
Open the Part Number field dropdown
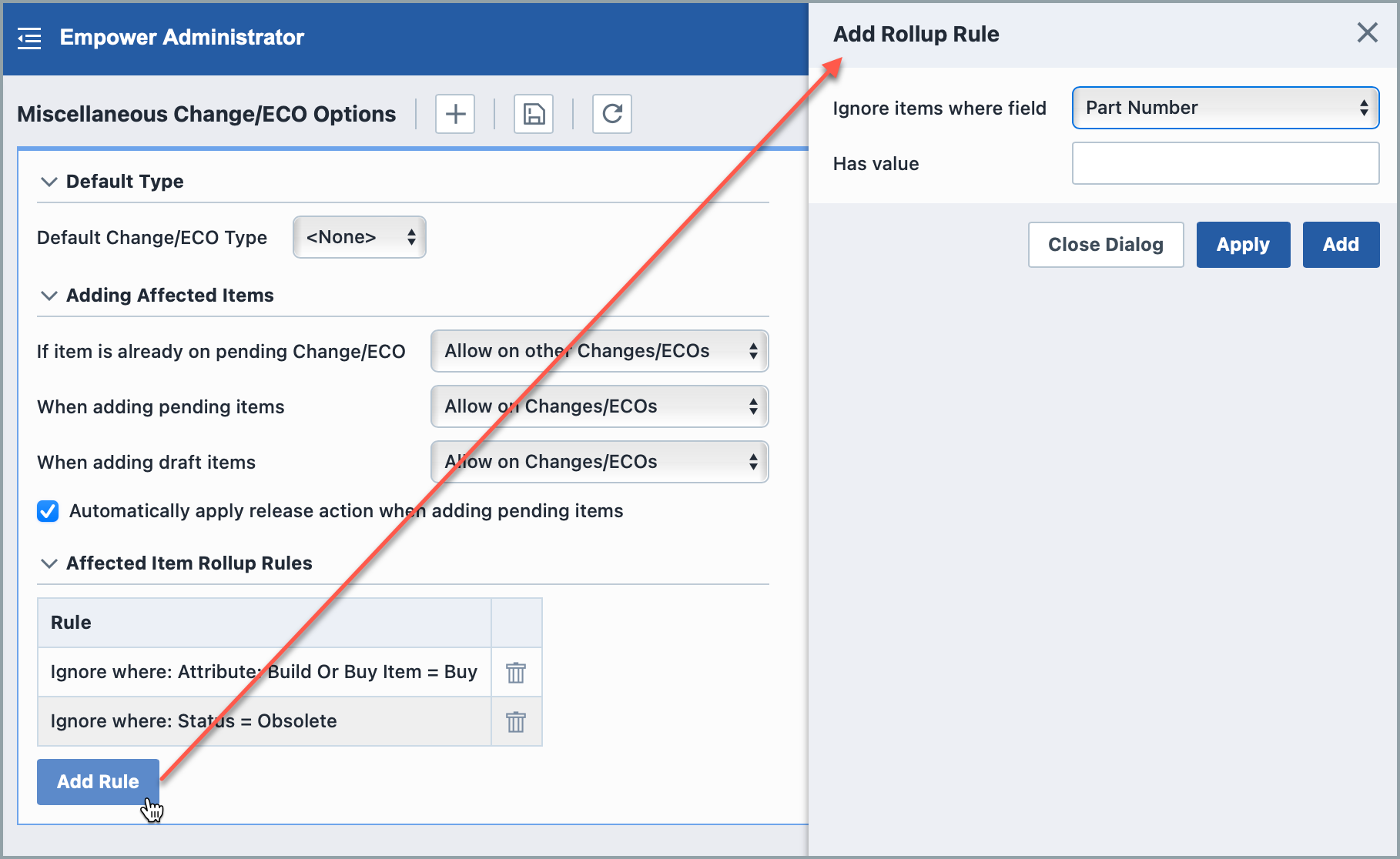1225,108
